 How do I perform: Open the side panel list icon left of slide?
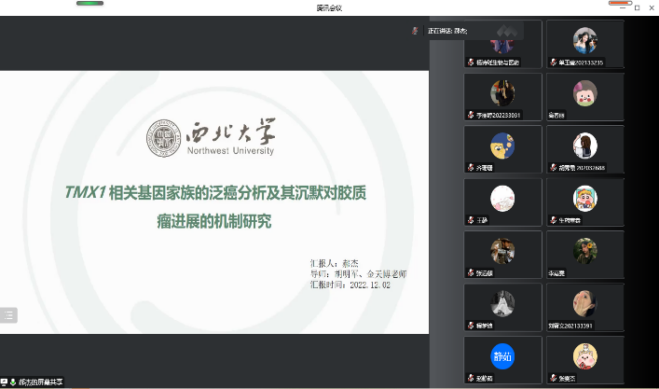[x=8, y=315]
